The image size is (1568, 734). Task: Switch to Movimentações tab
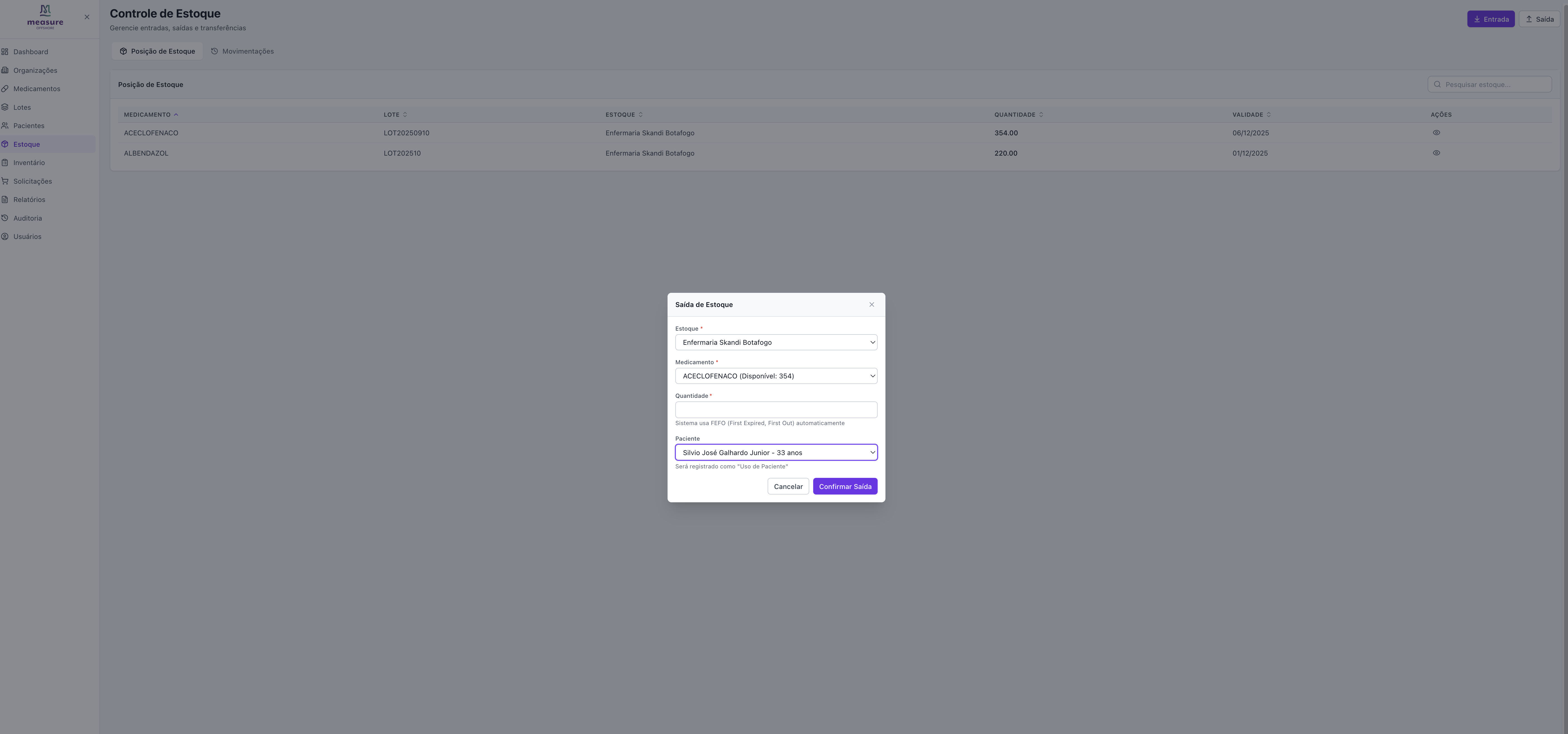pyautogui.click(x=242, y=51)
